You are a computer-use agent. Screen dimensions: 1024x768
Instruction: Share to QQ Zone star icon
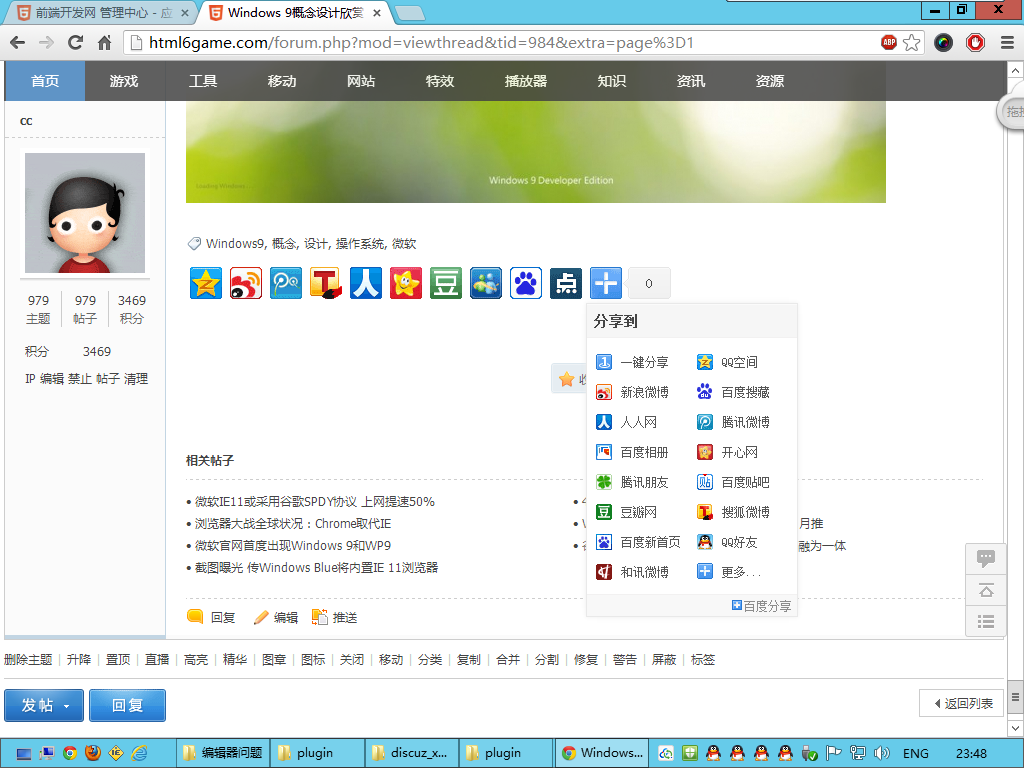click(206, 283)
